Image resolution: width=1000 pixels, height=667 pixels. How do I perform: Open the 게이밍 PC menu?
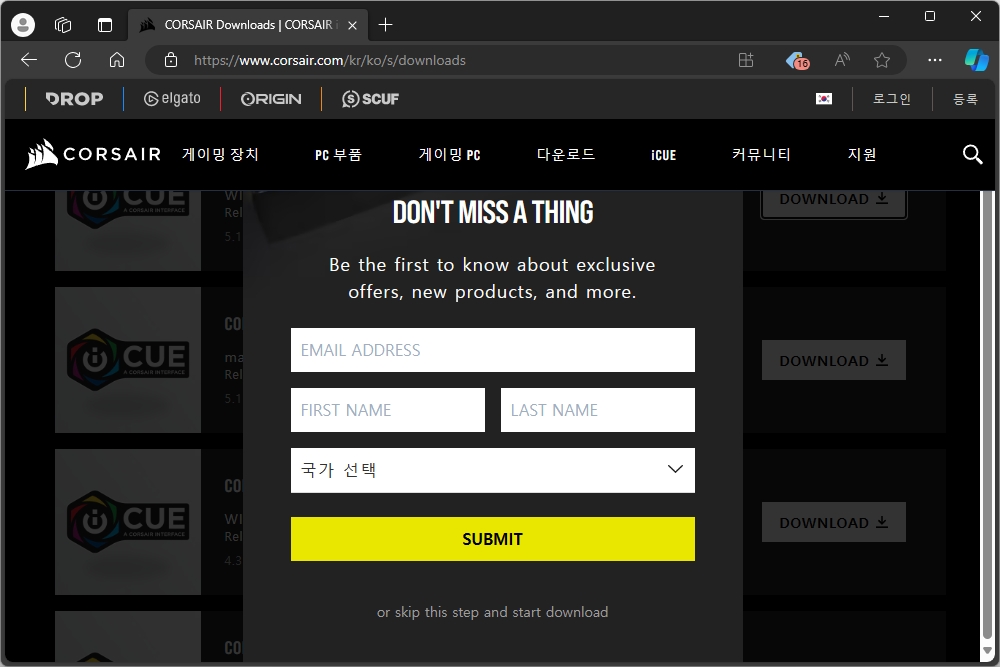coord(450,154)
